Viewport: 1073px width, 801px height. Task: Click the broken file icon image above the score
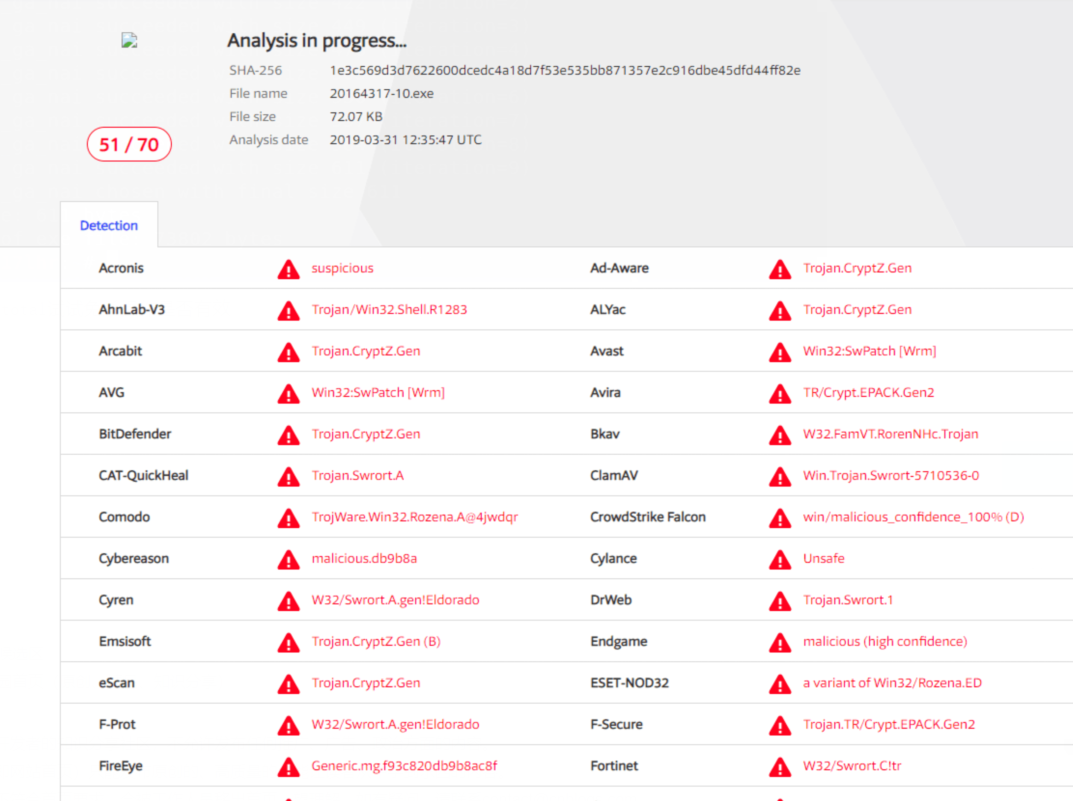[x=129, y=41]
